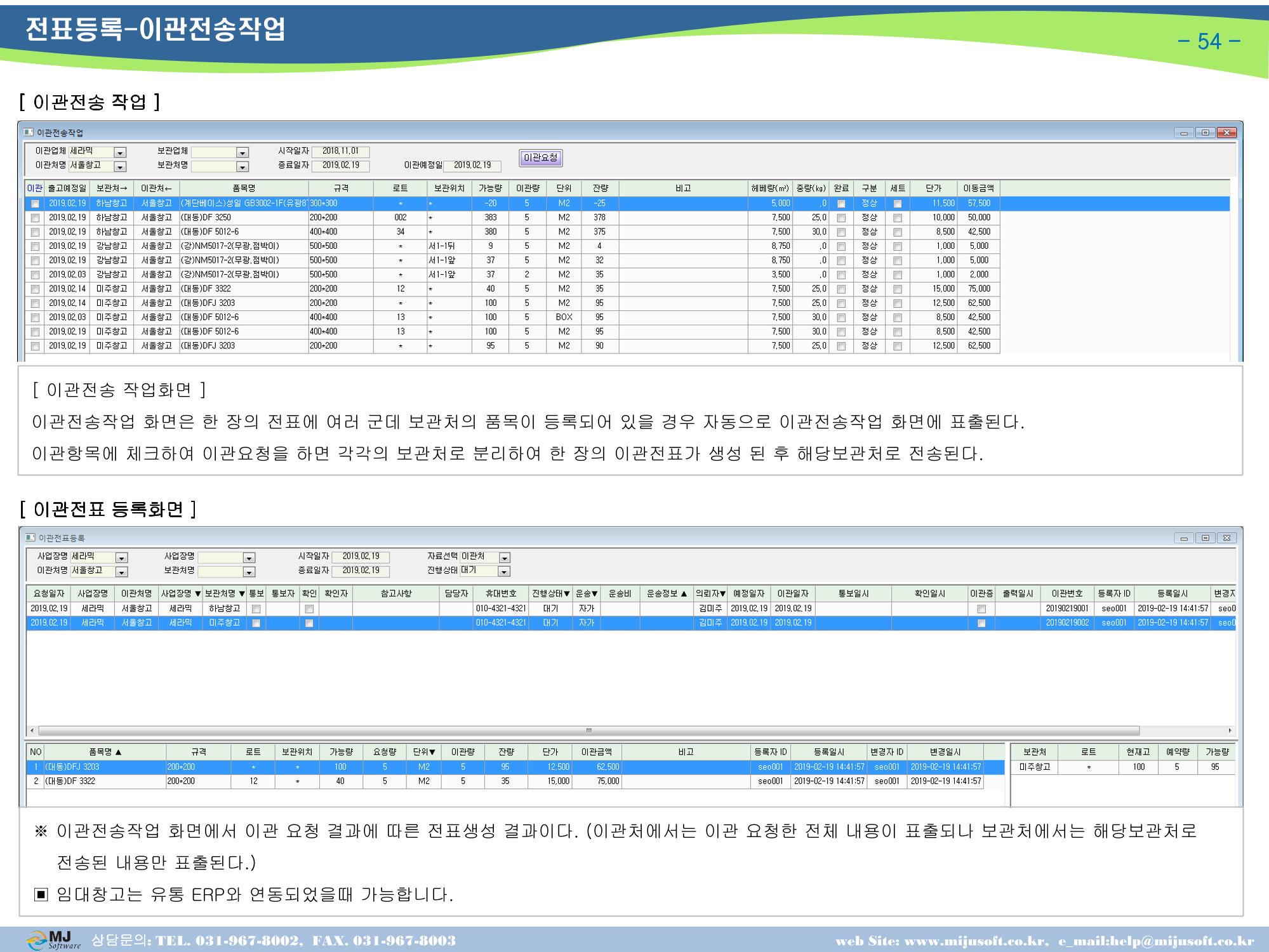Sort item grid by 품목명 ▲ header
Viewport: 1269px width, 952px height.
(x=105, y=752)
